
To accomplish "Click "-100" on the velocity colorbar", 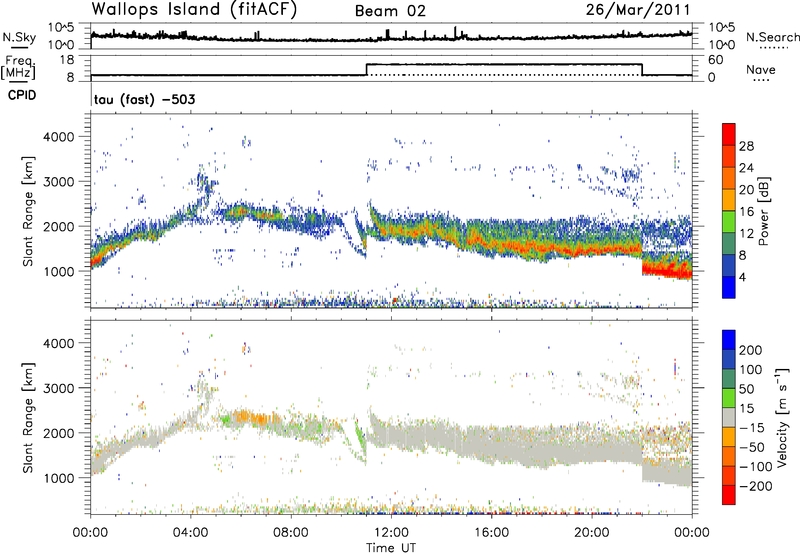I will pyautogui.click(x=756, y=467).
